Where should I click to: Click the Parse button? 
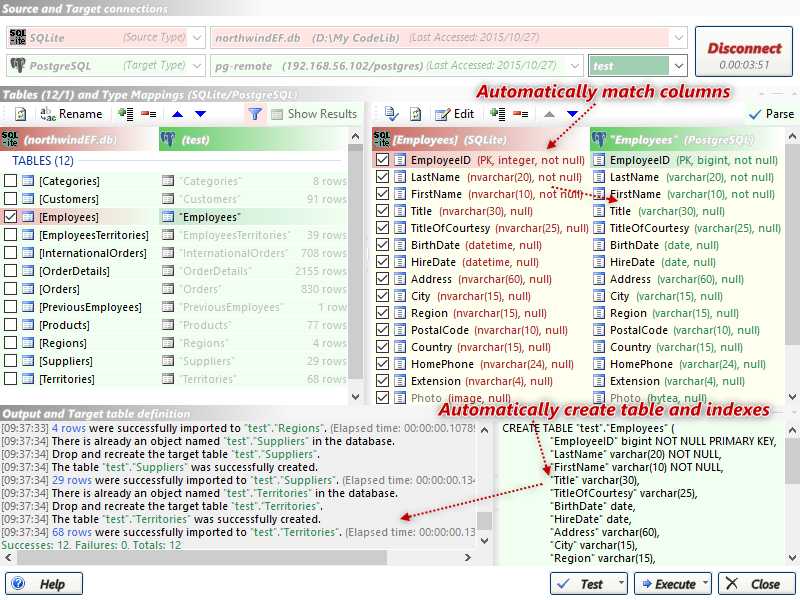(x=771, y=114)
